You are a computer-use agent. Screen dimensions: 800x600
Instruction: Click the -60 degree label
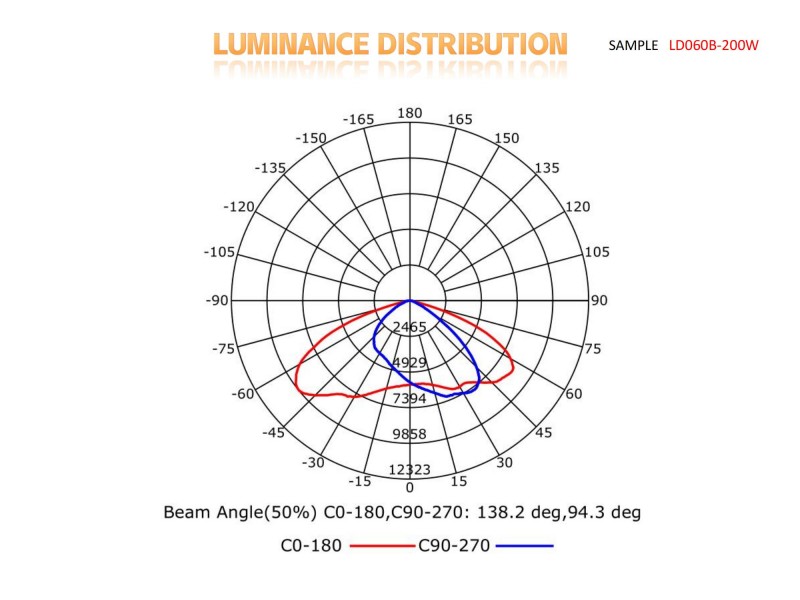tap(242, 394)
